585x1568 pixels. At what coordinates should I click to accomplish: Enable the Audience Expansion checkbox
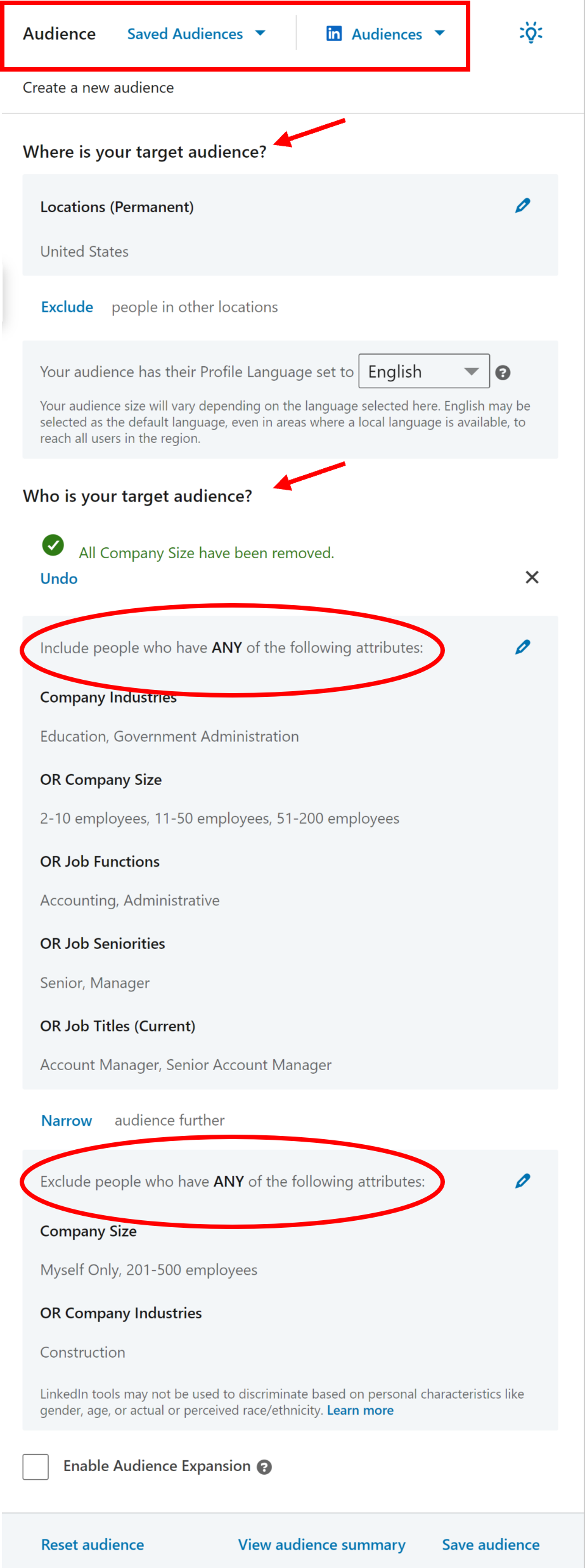pos(35,1466)
